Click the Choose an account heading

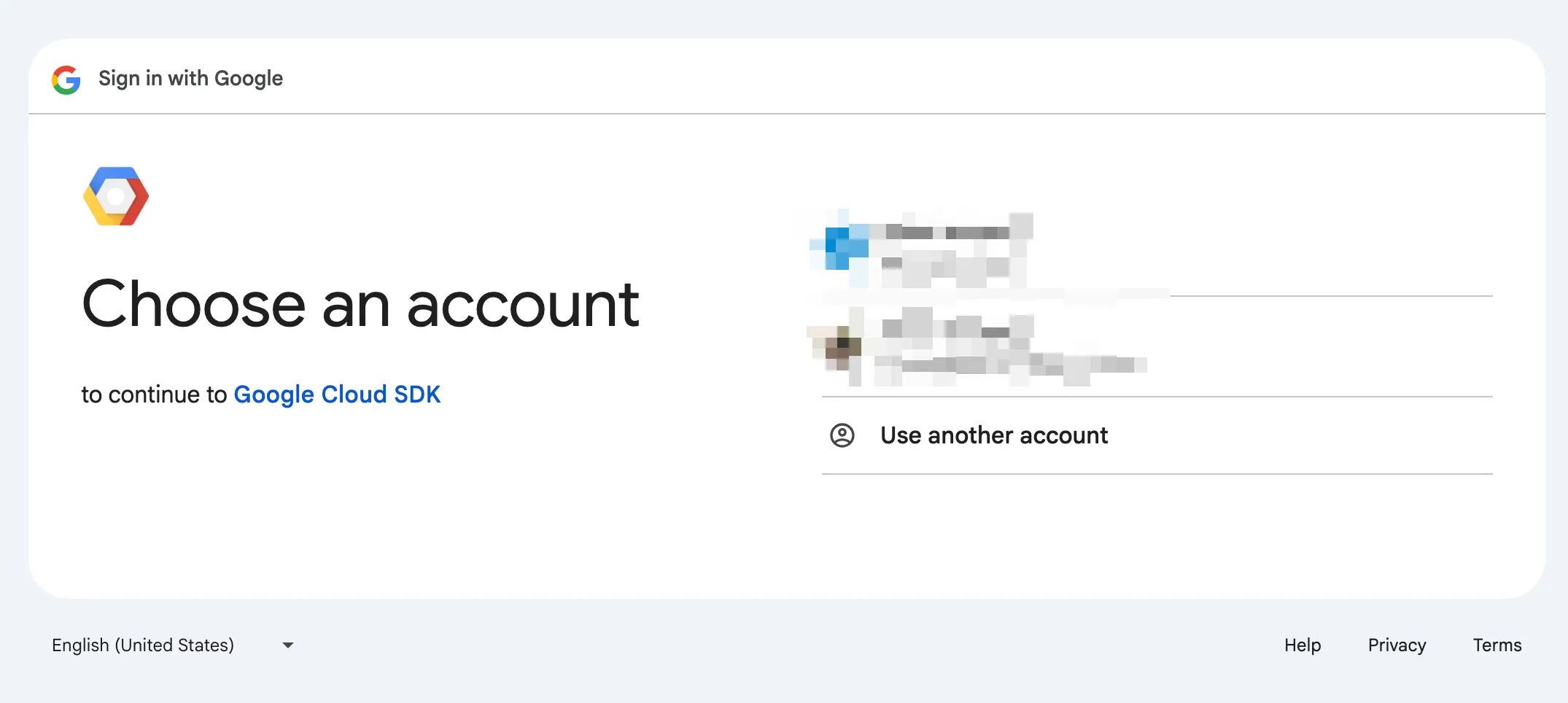[x=360, y=305]
